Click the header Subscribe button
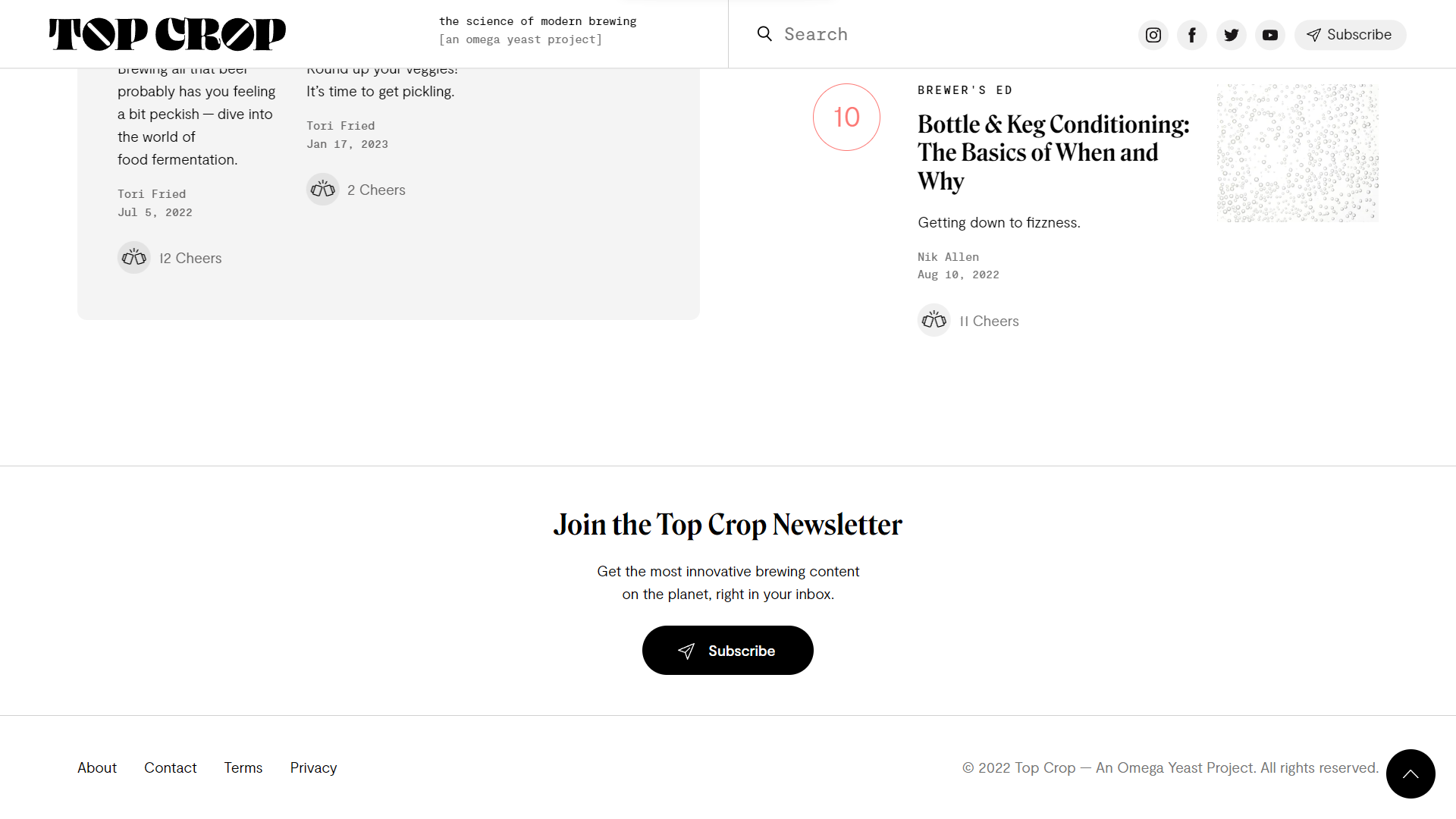Viewport: 1456px width, 819px height. [x=1351, y=35]
